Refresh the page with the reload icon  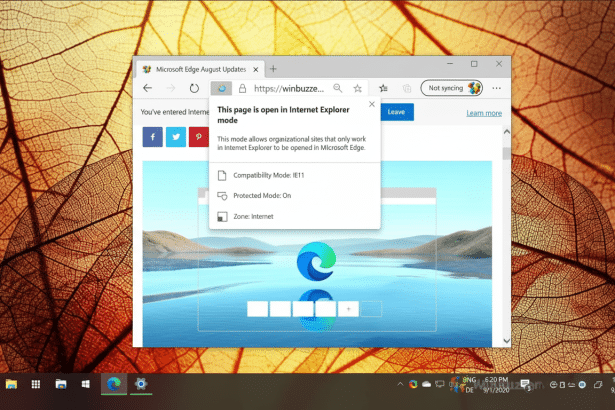194,88
